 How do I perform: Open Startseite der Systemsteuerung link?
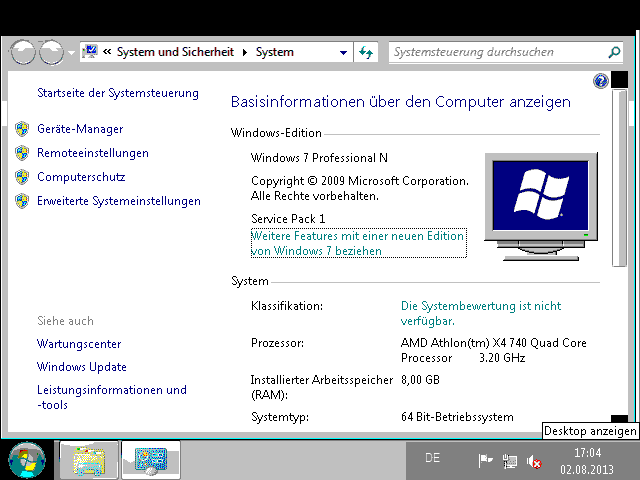click(x=118, y=93)
